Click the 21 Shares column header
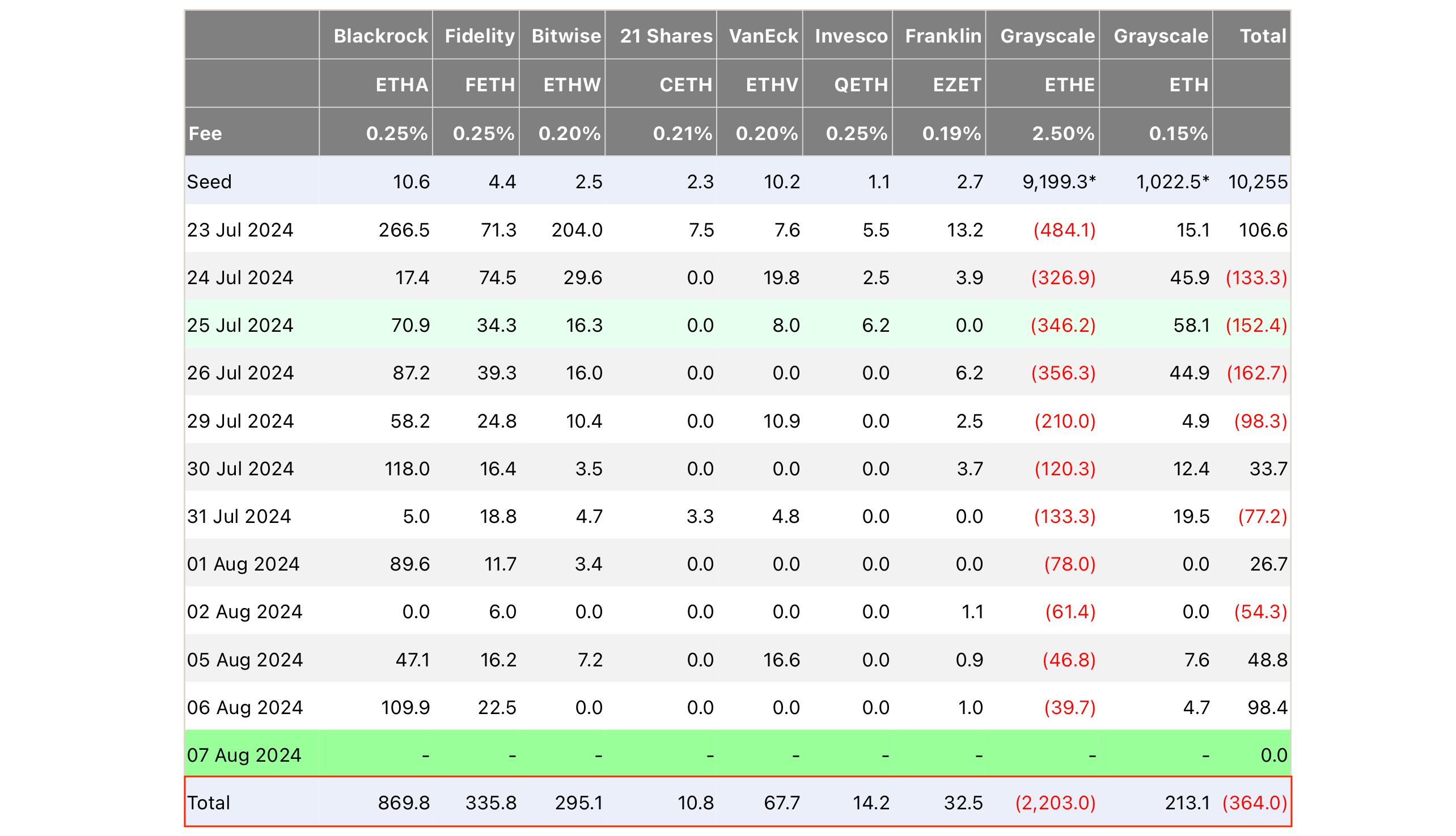This screenshot has width=1456, height=836. 666,36
